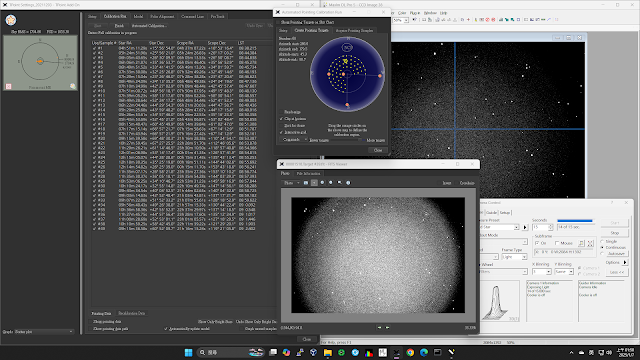Toggle the checkbox for sample #1
Image resolution: width=640 pixels, height=360 pixels.
tap(94, 48)
